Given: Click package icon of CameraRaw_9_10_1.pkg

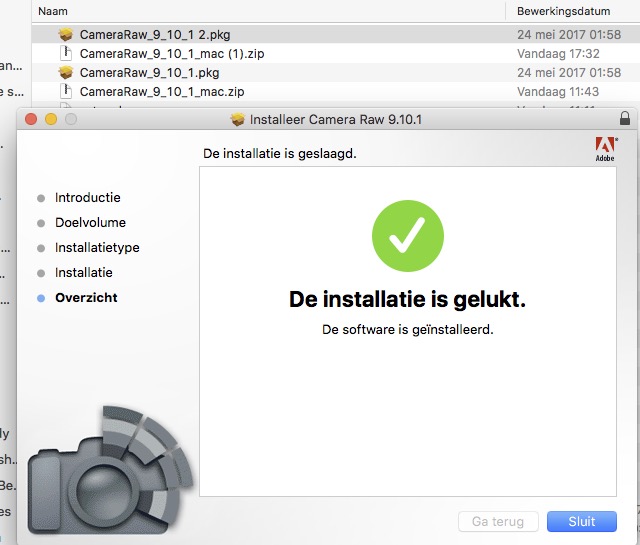Looking at the screenshot, I should tap(66, 73).
